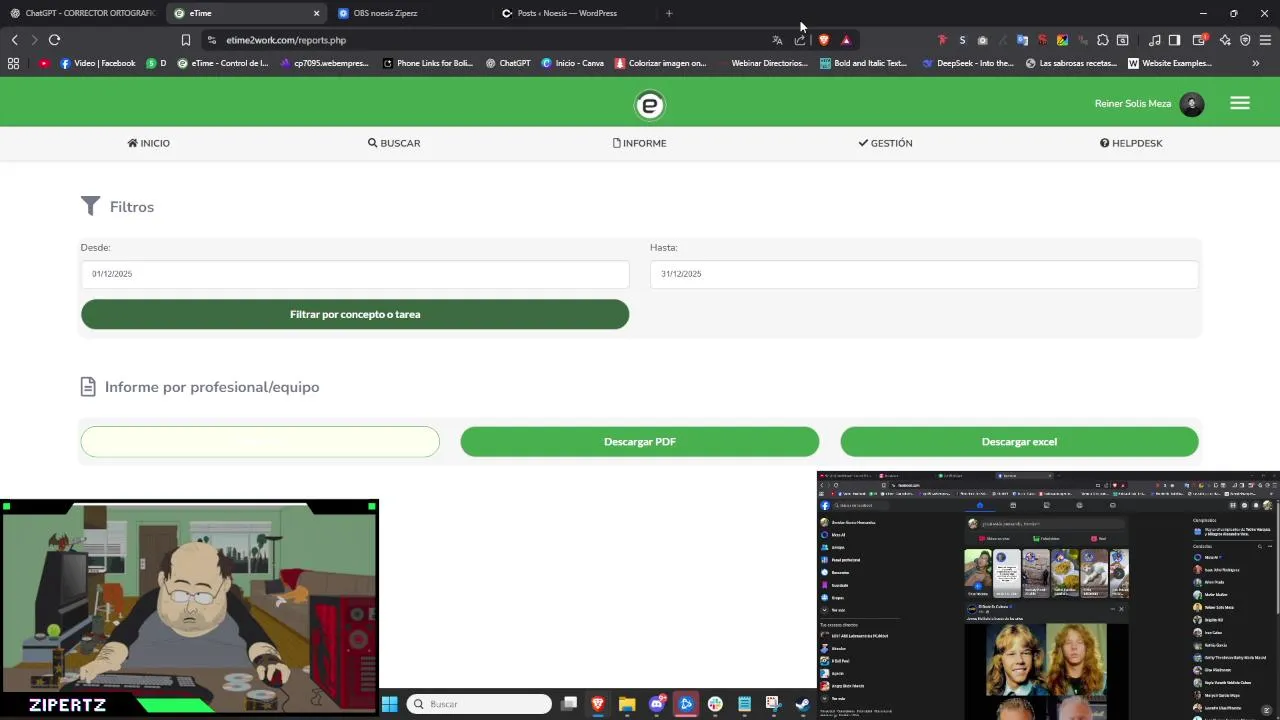This screenshot has height=720, width=1280.
Task: Open File Explorer from taskbar
Action: coord(627,704)
